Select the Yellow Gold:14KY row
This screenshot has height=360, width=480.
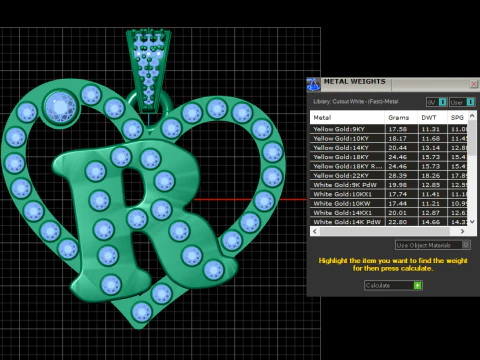tap(389, 148)
